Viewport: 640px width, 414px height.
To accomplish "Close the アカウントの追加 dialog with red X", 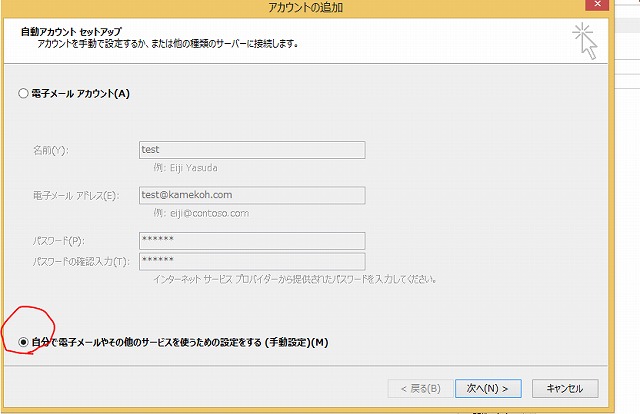I will (597, 4).
